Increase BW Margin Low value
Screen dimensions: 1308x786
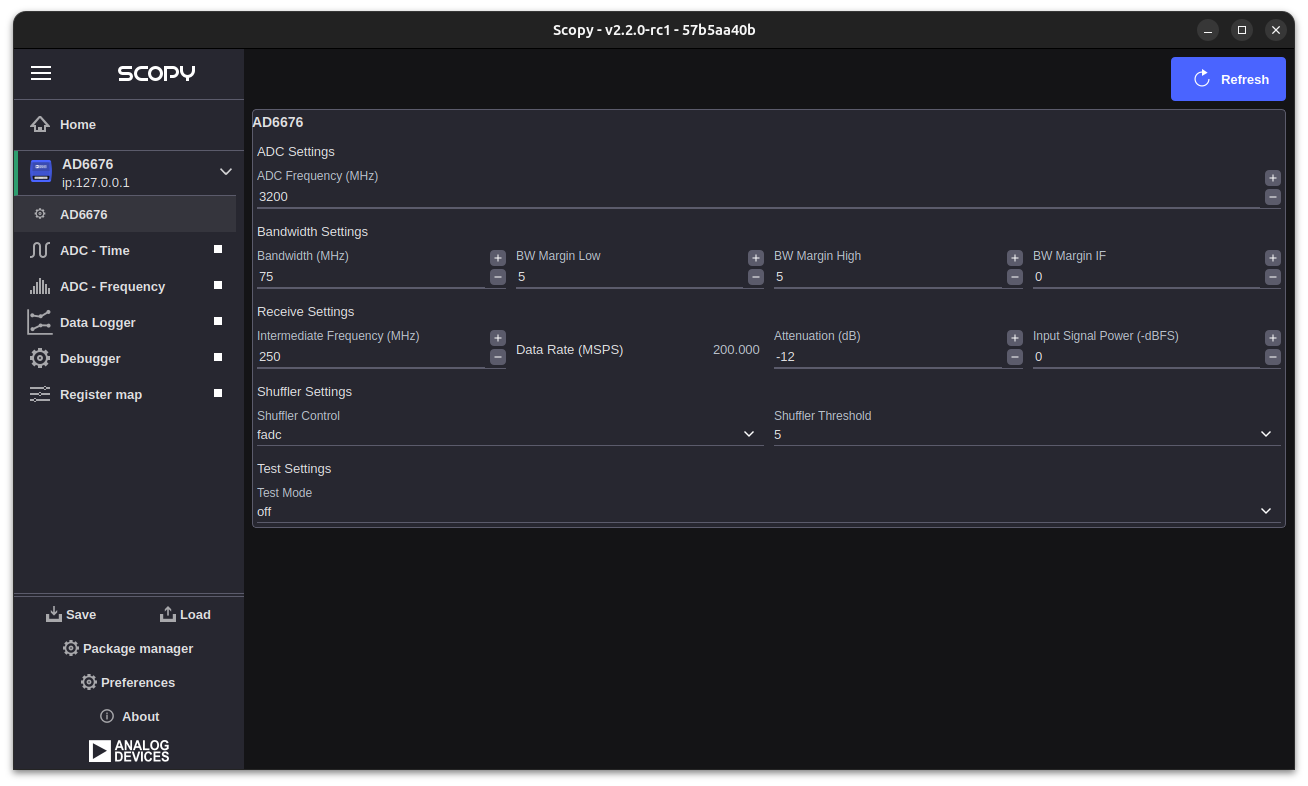756,258
